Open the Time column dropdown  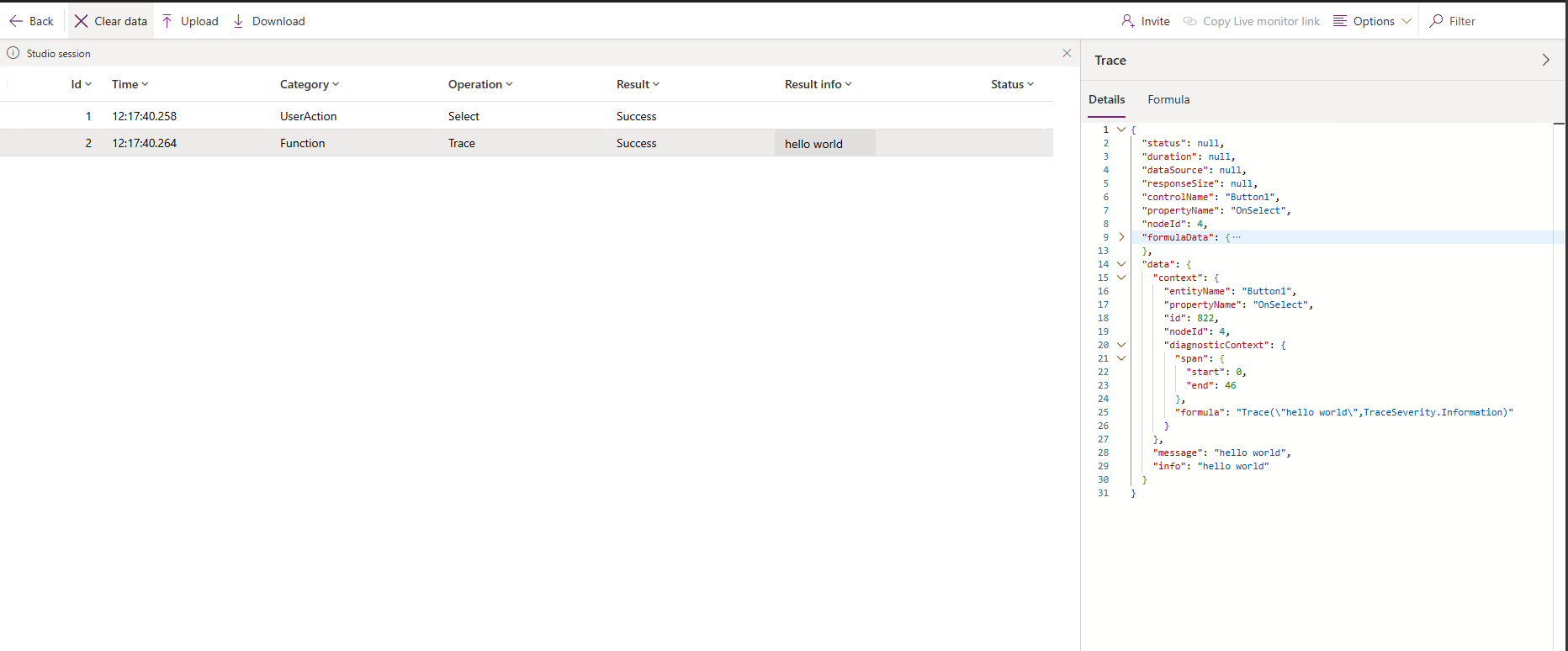(x=145, y=84)
